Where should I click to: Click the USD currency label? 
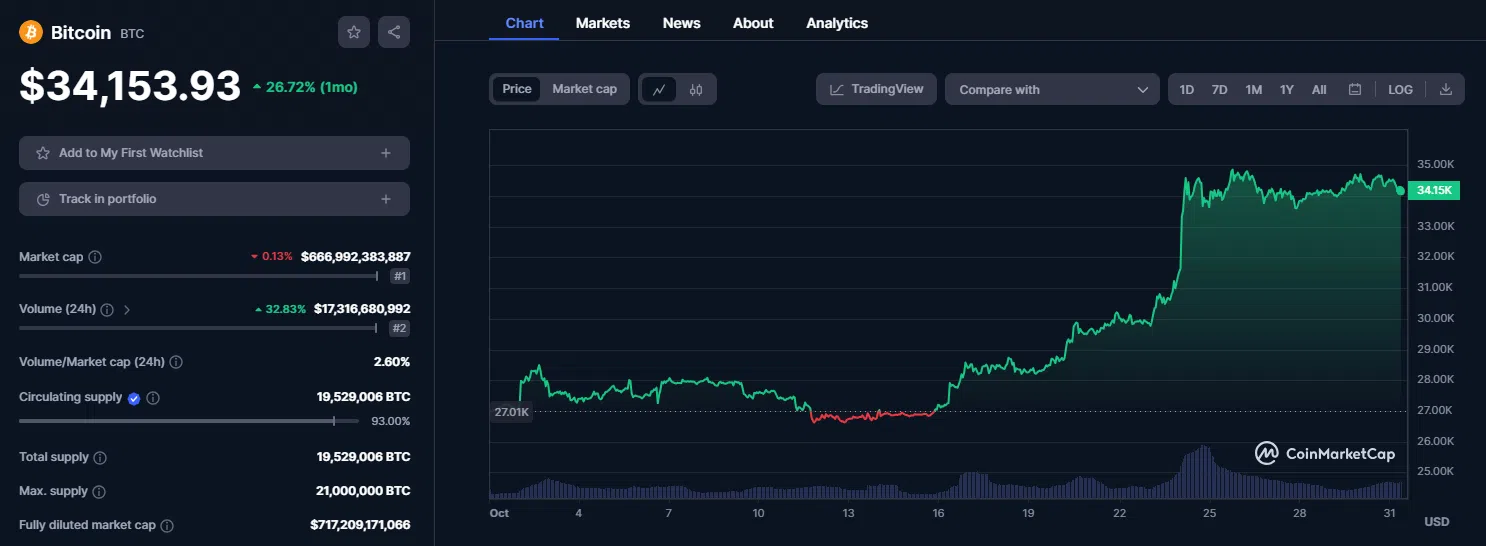(x=1436, y=522)
